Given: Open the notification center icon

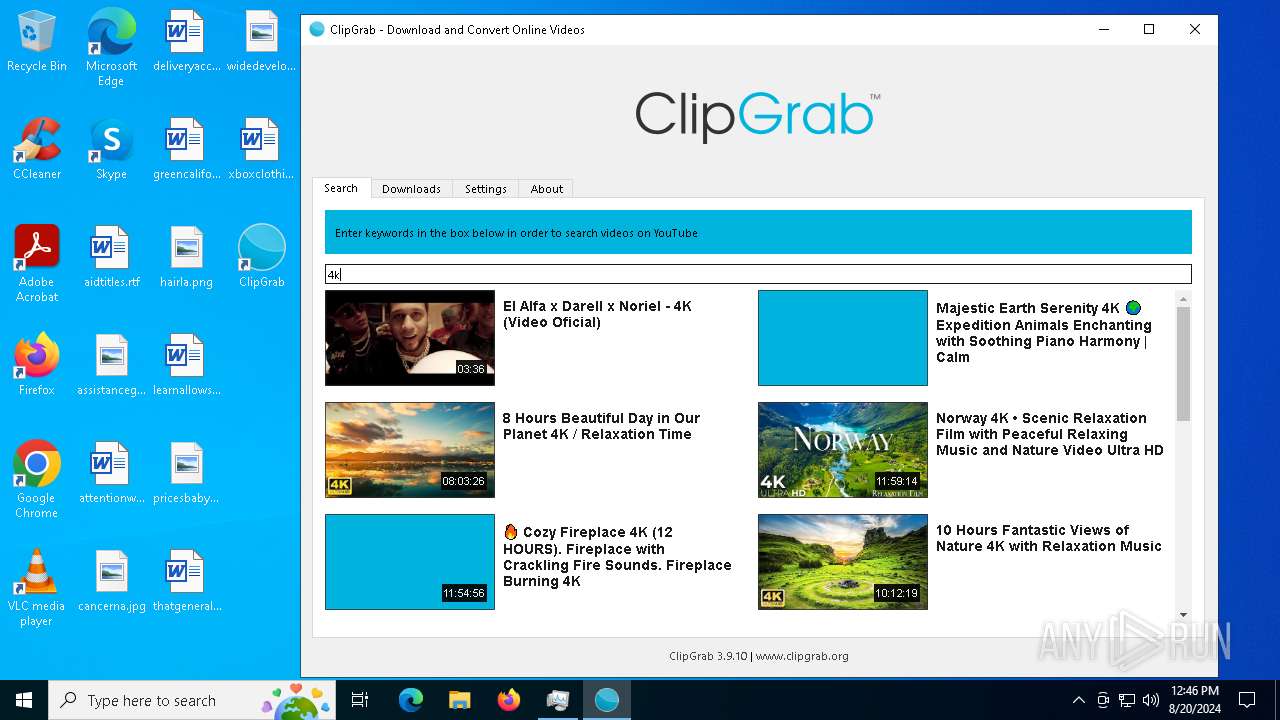Looking at the screenshot, I should [x=1247, y=700].
